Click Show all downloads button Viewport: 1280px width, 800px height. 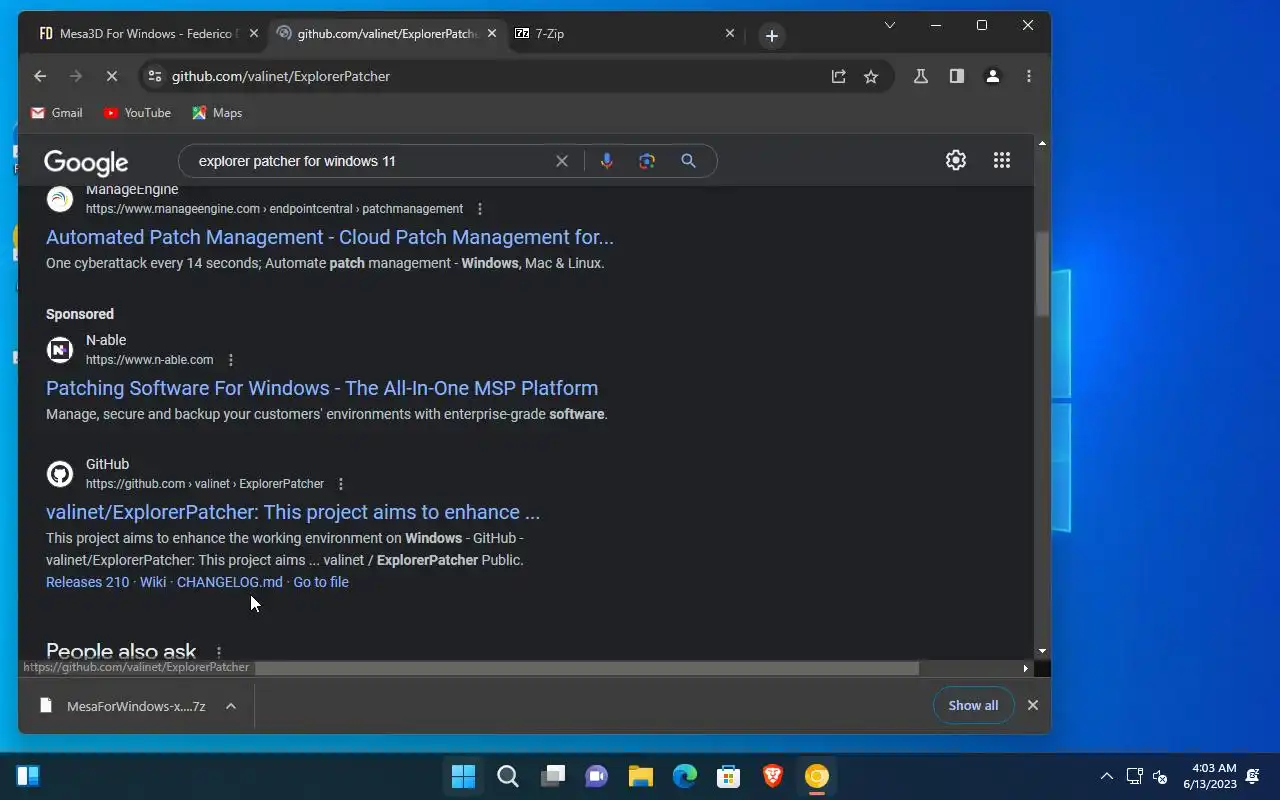[x=973, y=705]
